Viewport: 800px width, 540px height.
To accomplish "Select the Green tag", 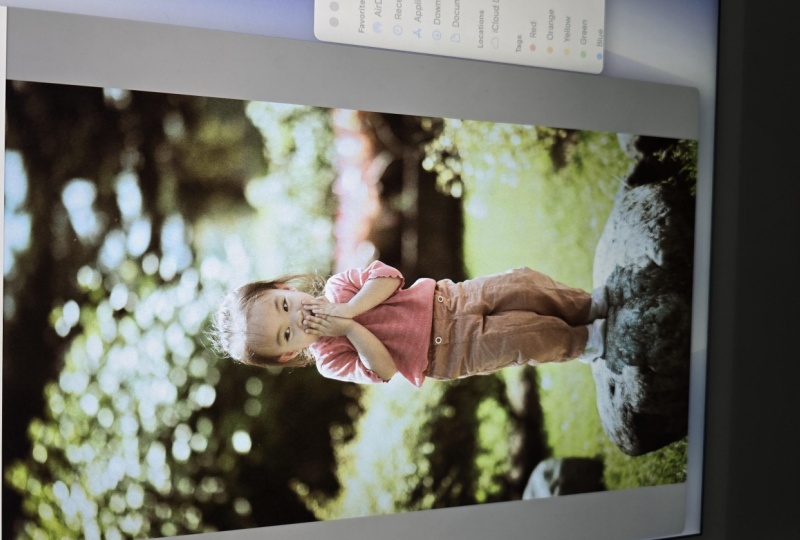I will tap(583, 39).
